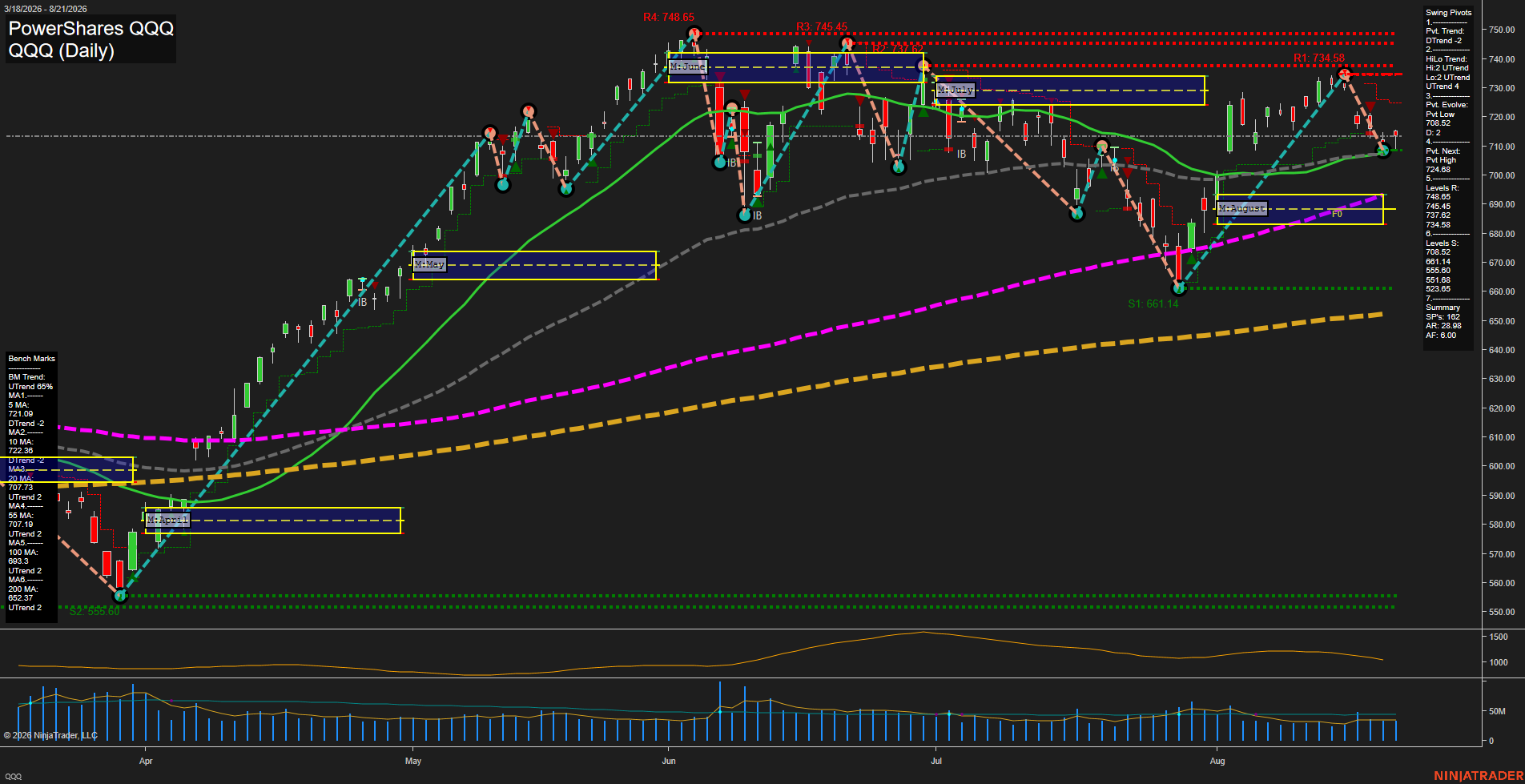Click the Pvt. Evolve: entry in Swing Pivots

coord(1447,105)
